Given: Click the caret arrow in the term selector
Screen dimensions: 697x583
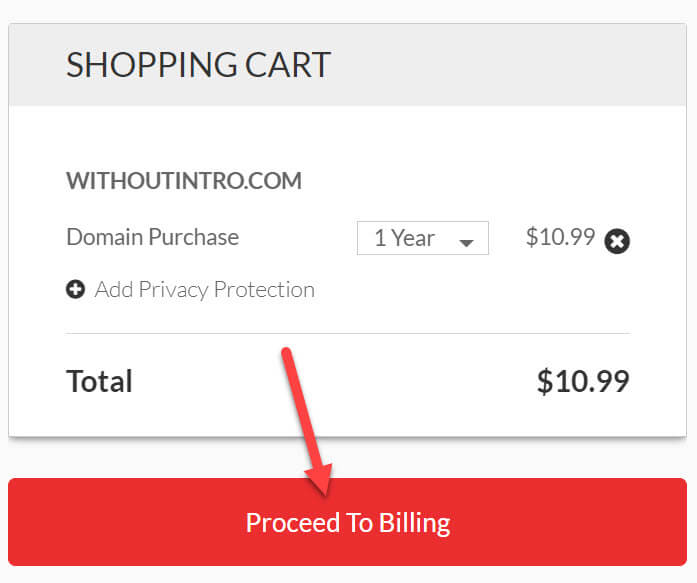Looking at the screenshot, I should click(465, 242).
